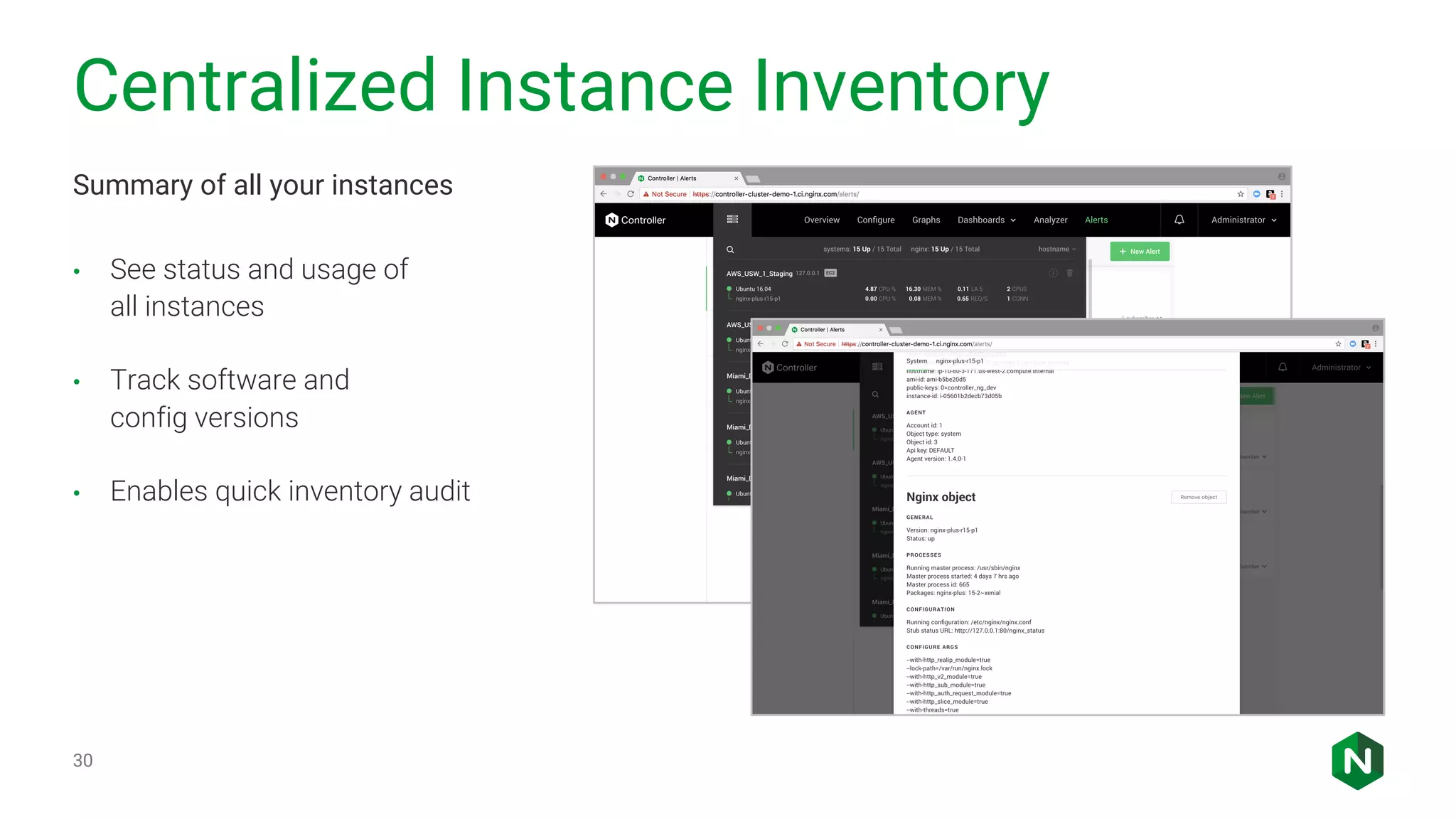
Task: Click nginx: 15 Up / 15 Total status
Action: (945, 250)
